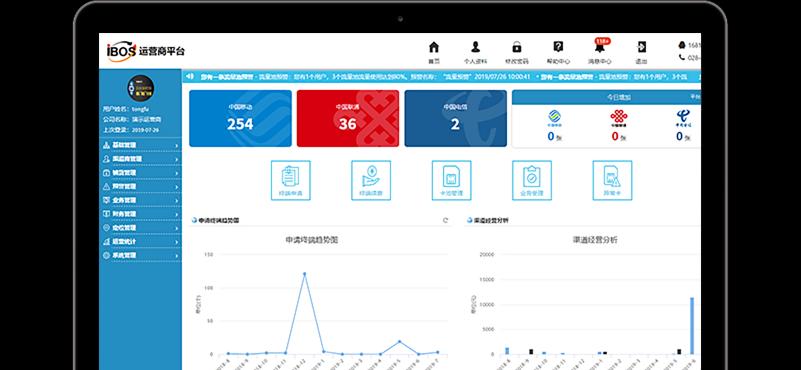The image size is (801, 370).
Task: Open the clipboard checkmark 业务管理 shortcut tile
Action: [532, 180]
